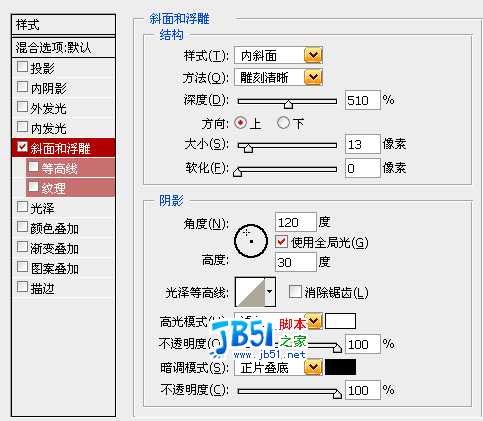Enable 消除锯齿 checkbox
The image size is (483, 421).
coord(295,292)
